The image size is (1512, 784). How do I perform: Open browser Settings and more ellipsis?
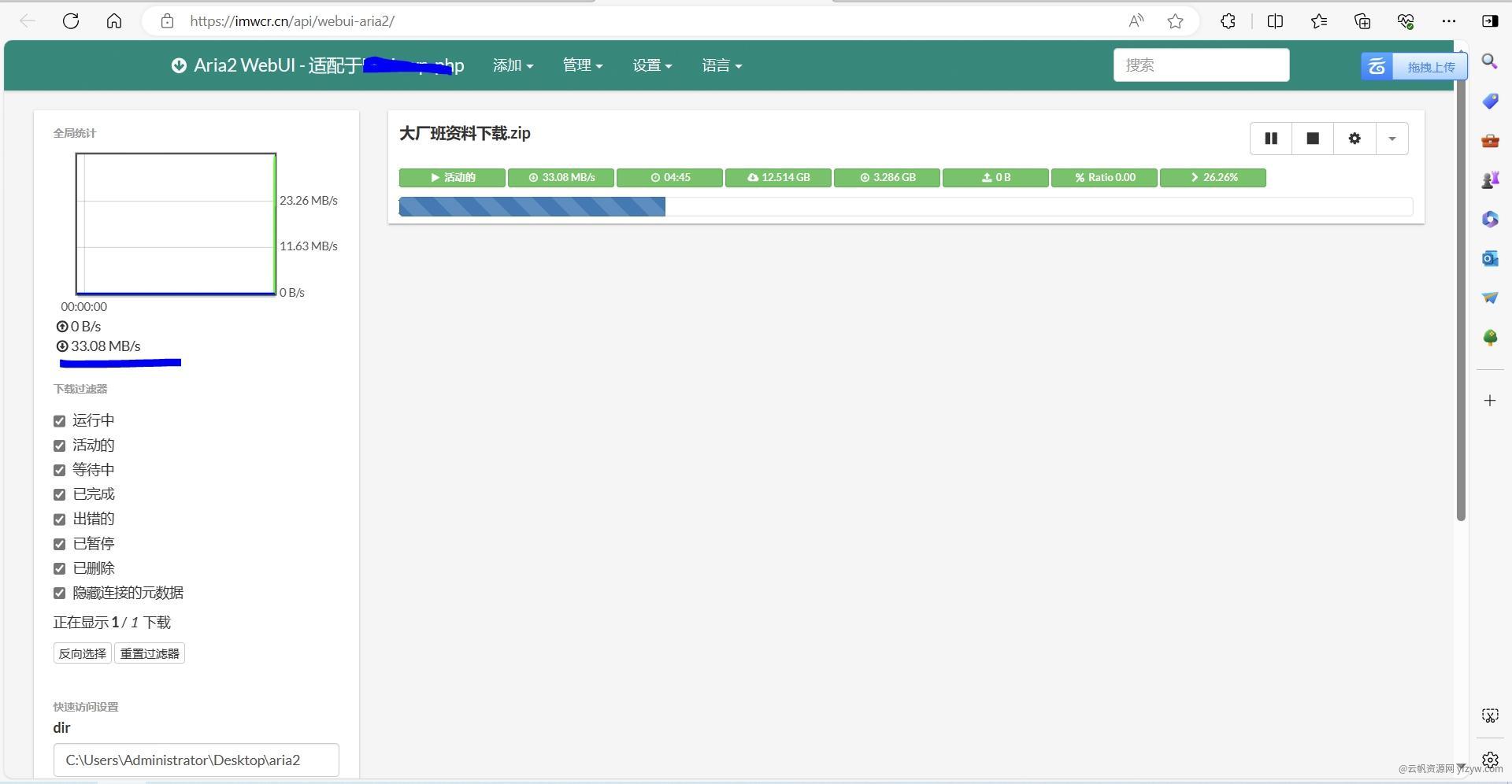click(x=1449, y=21)
